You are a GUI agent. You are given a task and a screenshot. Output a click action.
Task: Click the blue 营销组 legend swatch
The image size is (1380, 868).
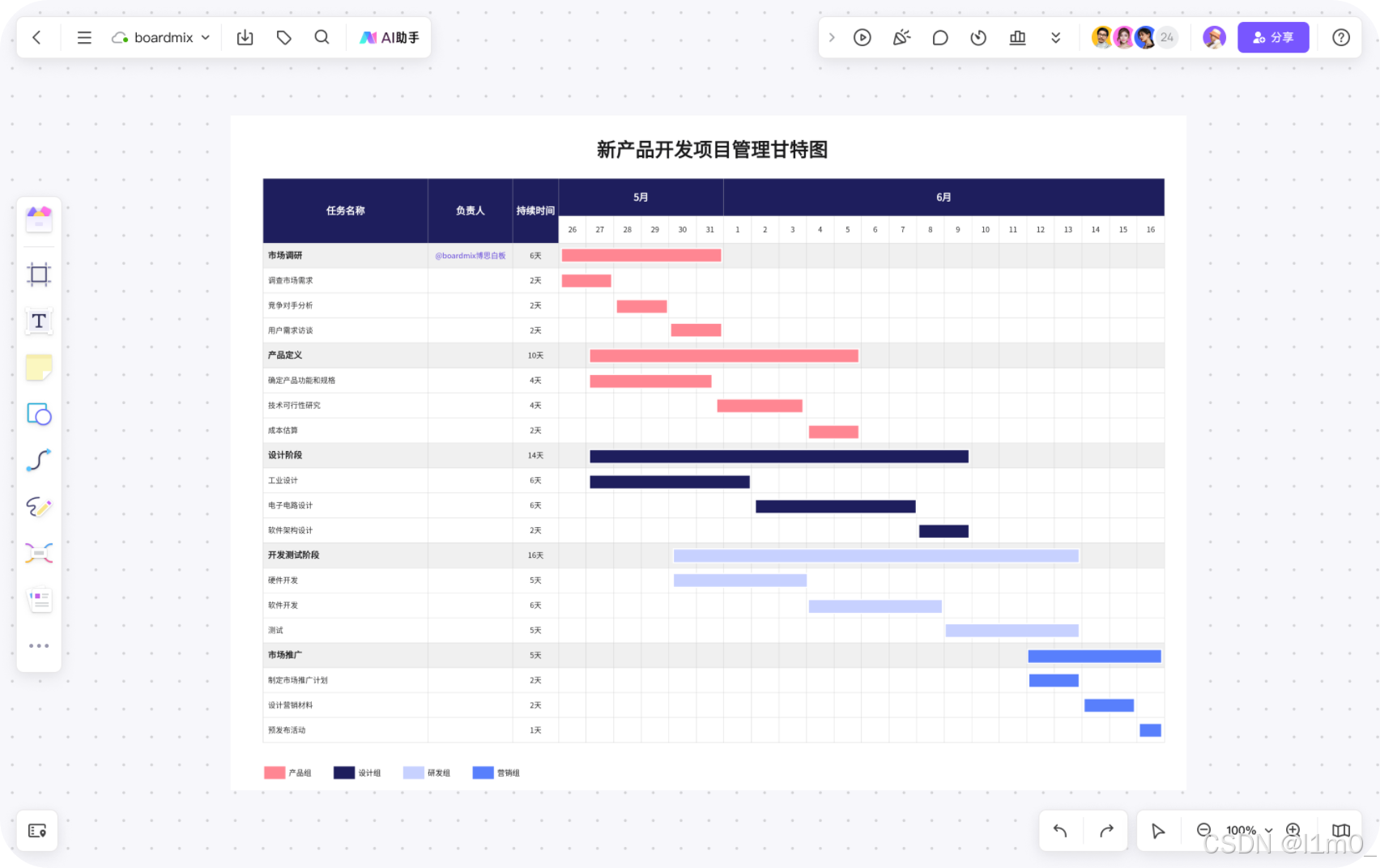coord(483,772)
